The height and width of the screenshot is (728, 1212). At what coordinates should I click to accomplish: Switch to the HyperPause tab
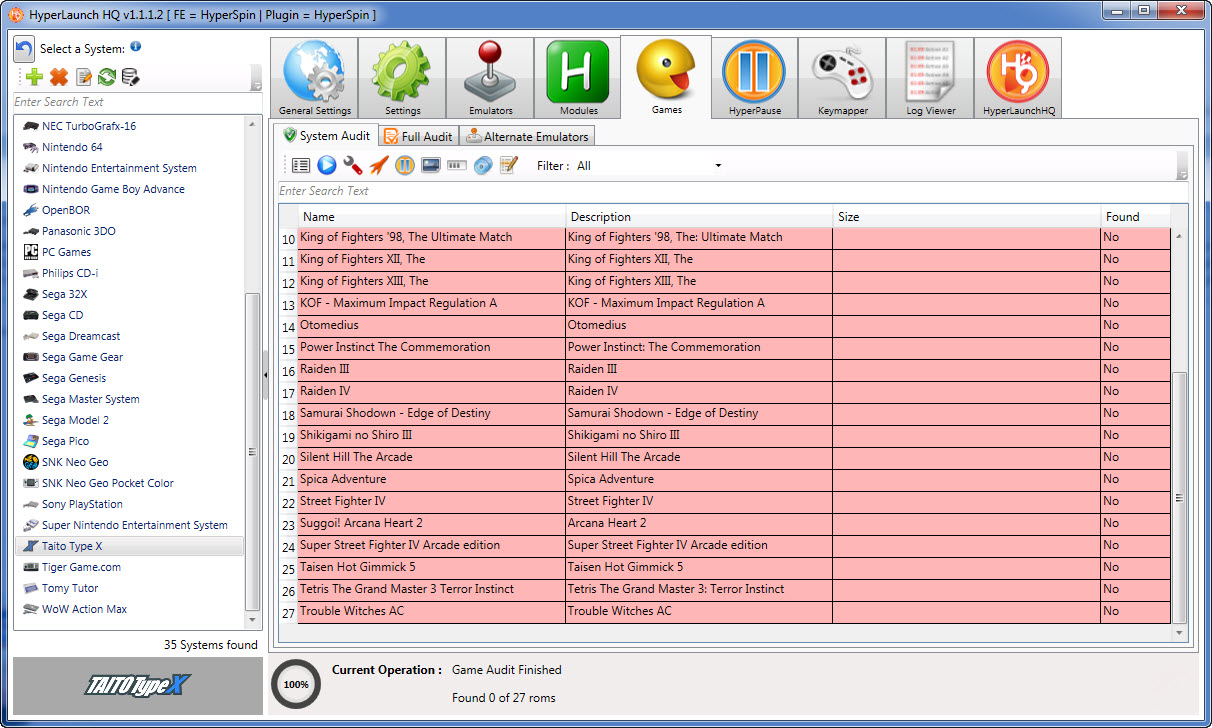754,78
